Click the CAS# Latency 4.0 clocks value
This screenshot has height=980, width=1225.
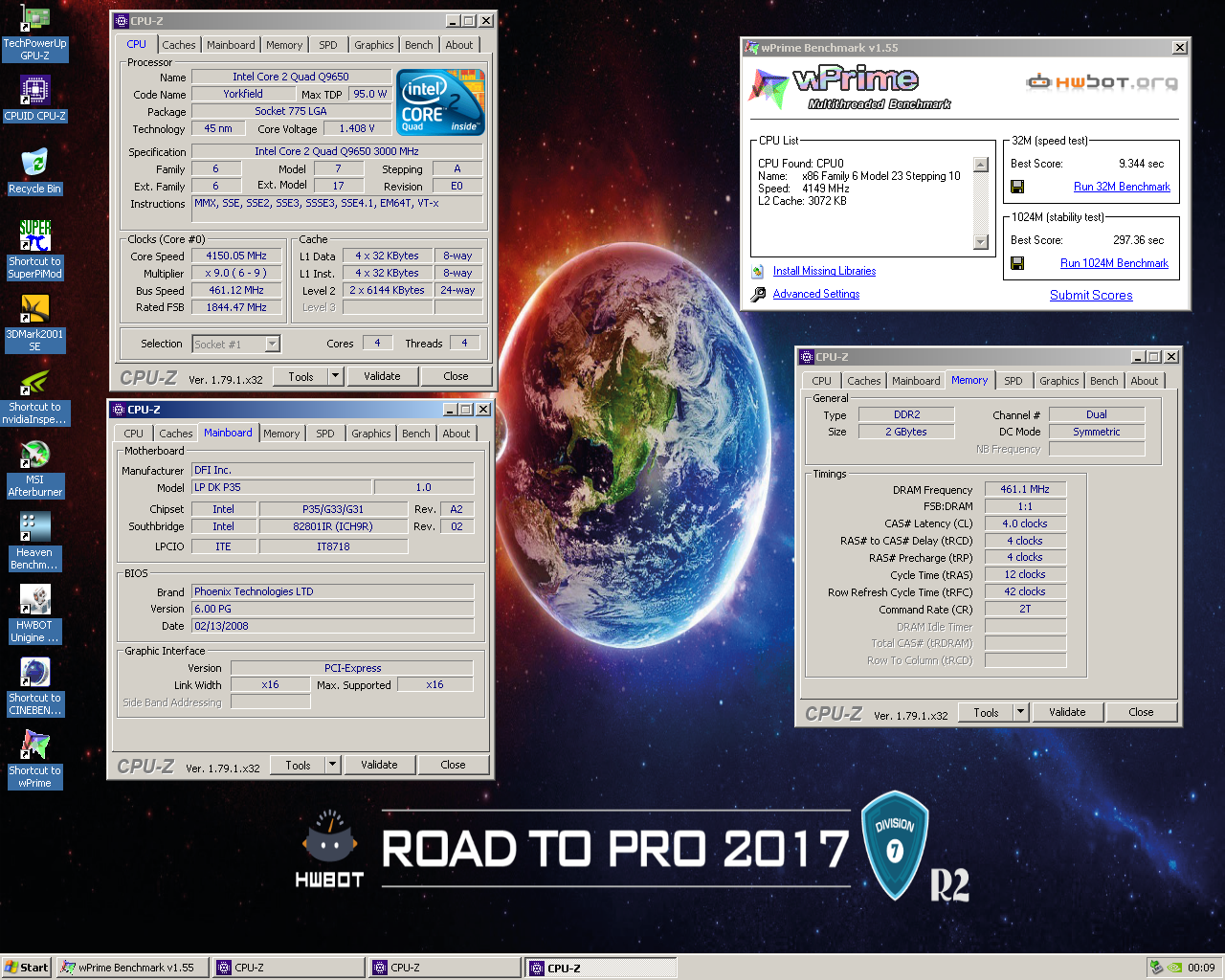[x=1025, y=523]
